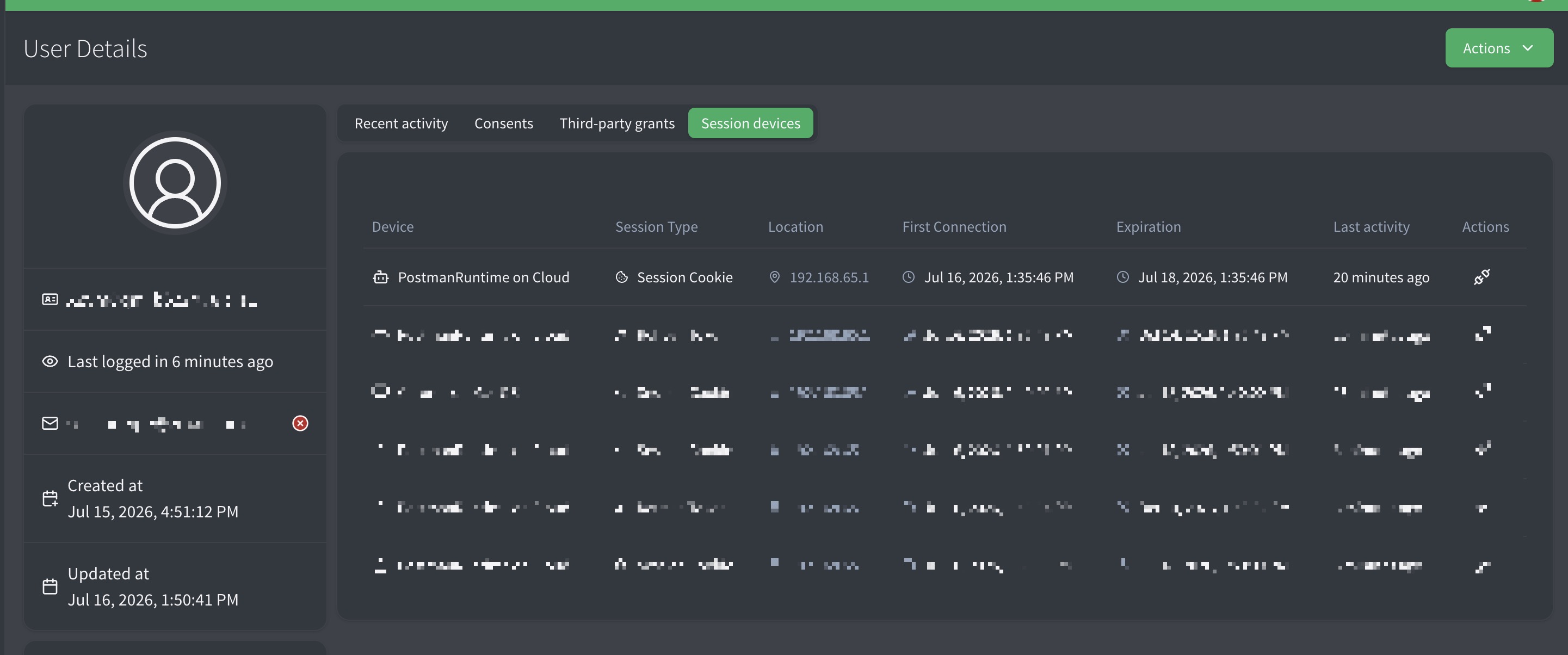Click the Device column header
This screenshot has height=655, width=1568.
click(393, 227)
